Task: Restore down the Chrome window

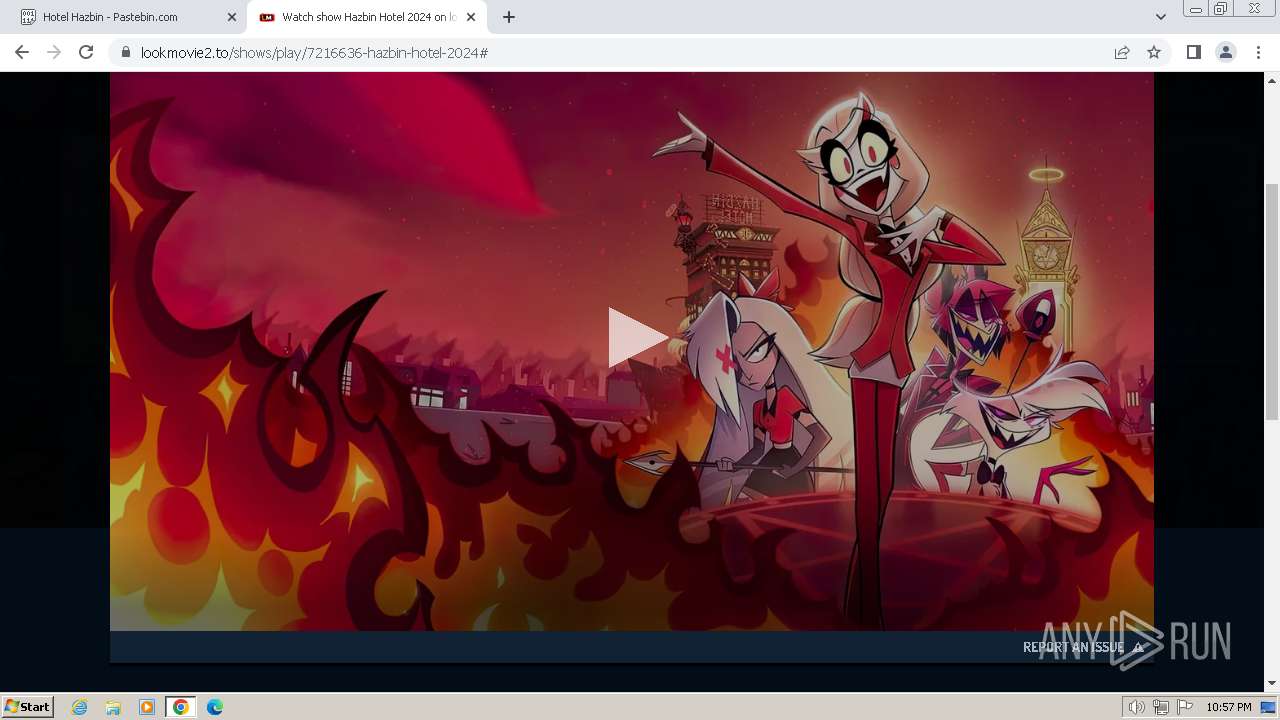Action: click(x=1221, y=9)
